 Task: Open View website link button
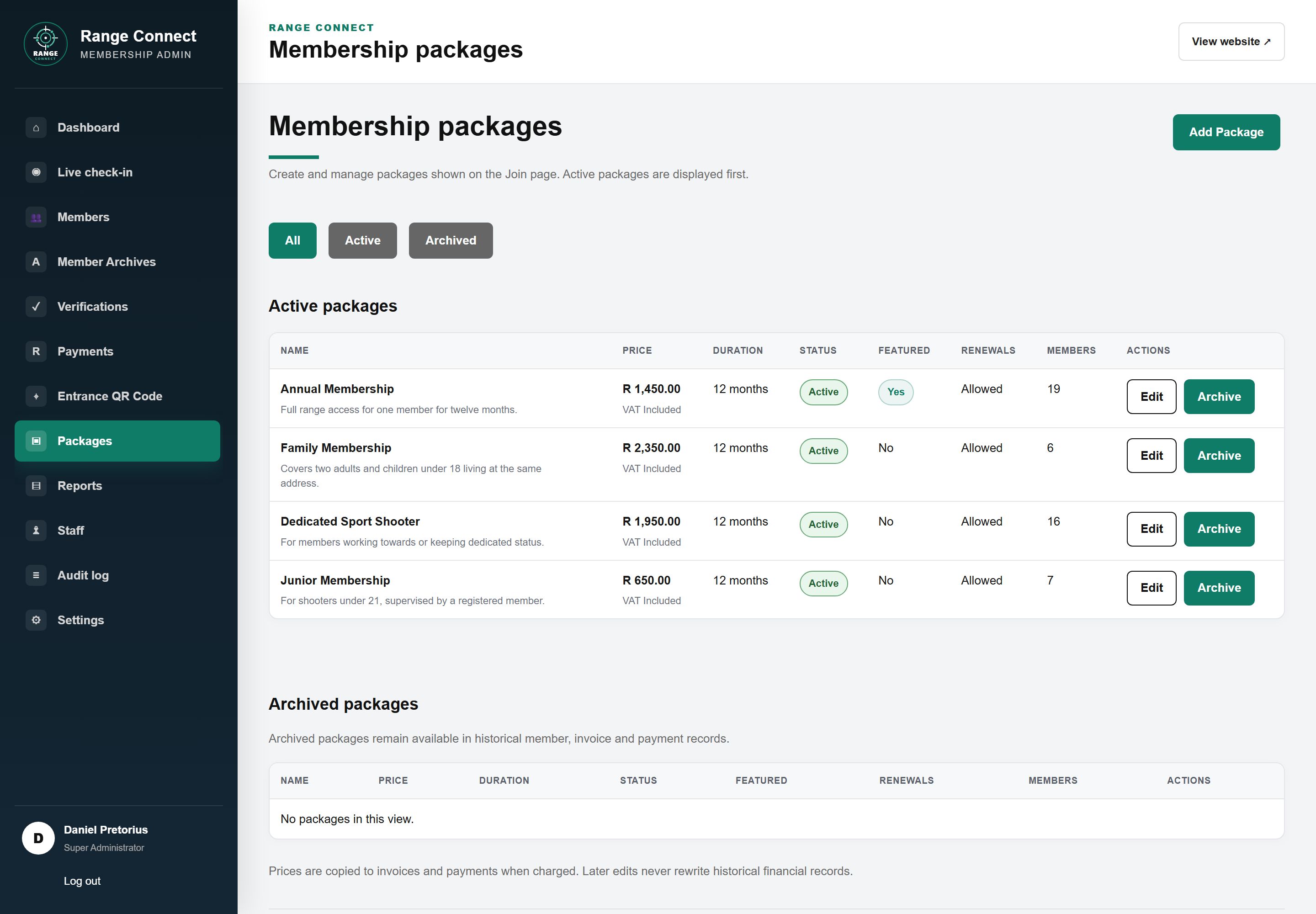[x=1231, y=42]
